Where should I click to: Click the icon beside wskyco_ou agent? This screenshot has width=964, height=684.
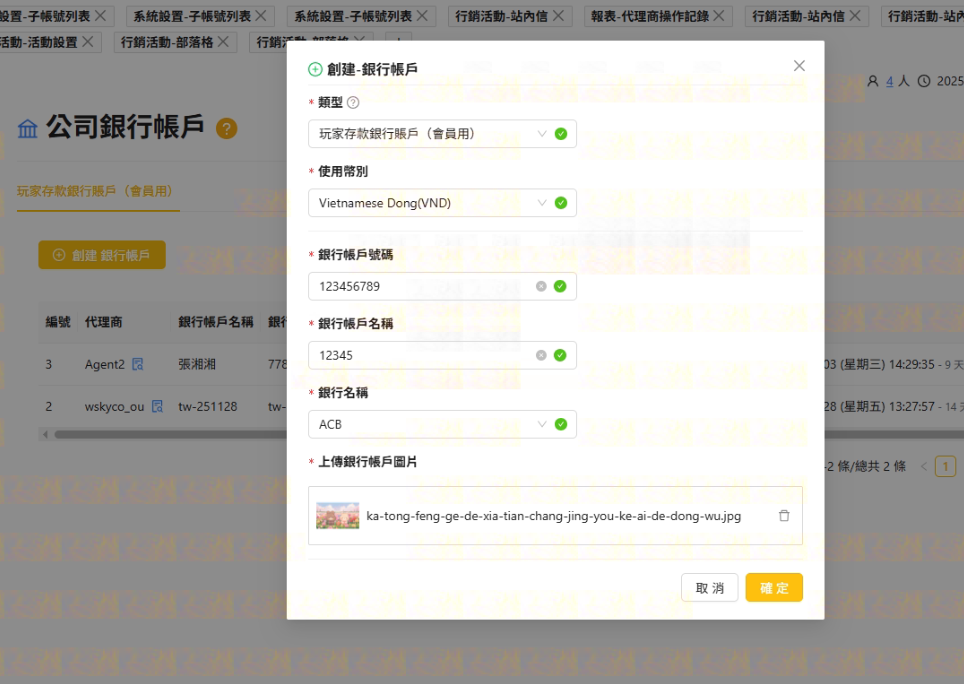click(157, 407)
